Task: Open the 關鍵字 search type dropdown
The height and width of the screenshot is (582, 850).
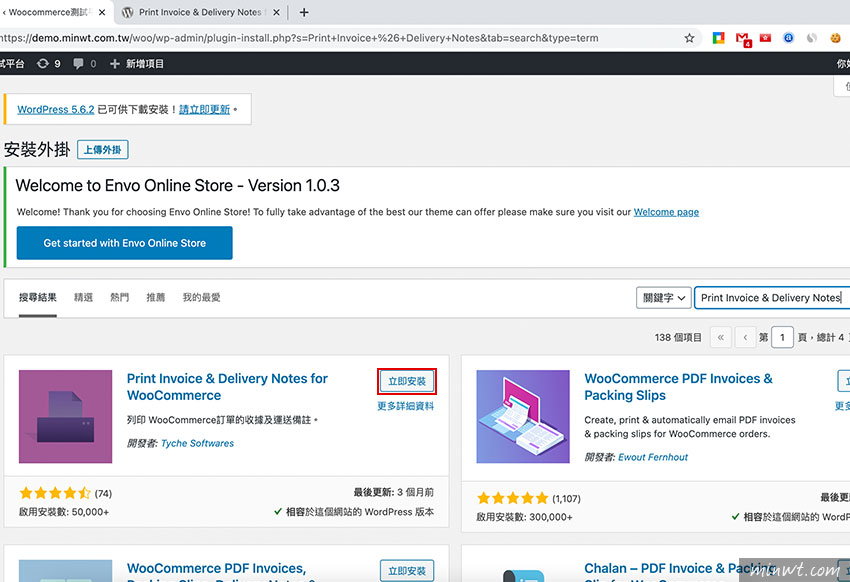Action: point(664,298)
